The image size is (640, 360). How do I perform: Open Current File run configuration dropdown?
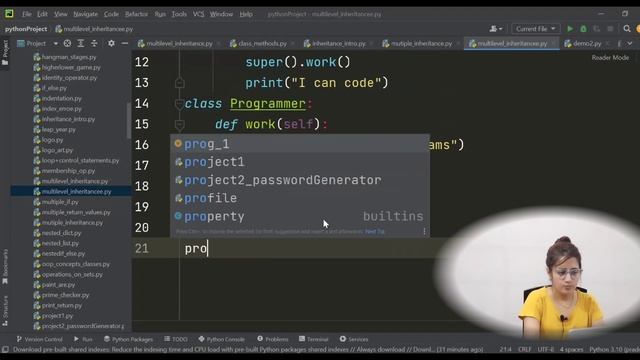coord(535,29)
